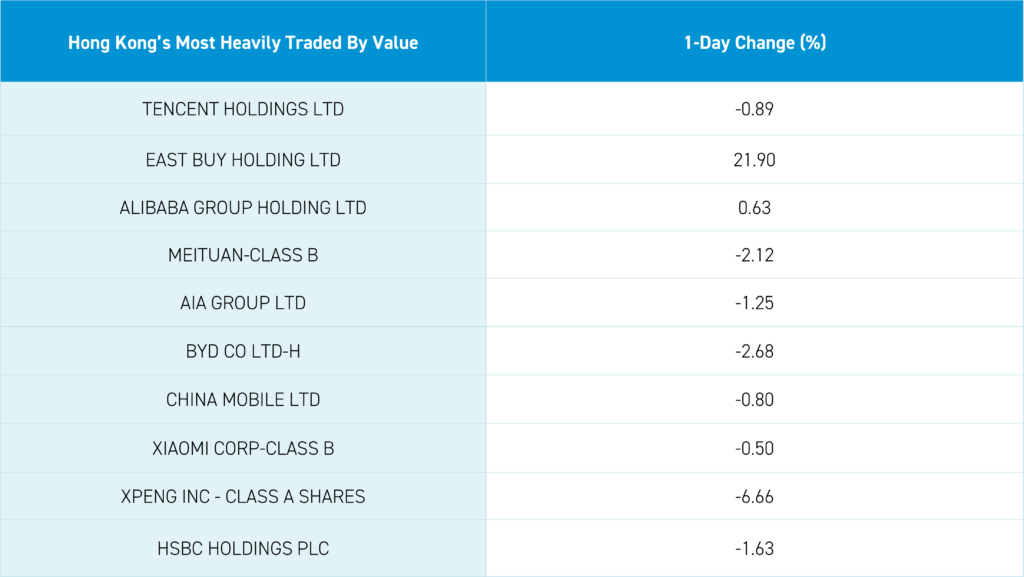Click the AIA GROUP LTD row name
Image resolution: width=1024 pixels, height=577 pixels.
[243, 303]
